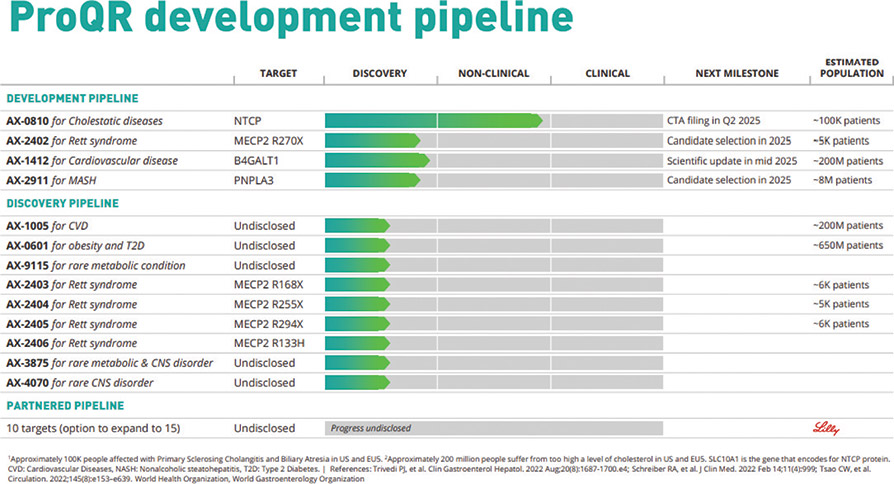Click the 'MECP2 R255X' target cell
The height and width of the screenshot is (484, 894).
(x=269, y=304)
